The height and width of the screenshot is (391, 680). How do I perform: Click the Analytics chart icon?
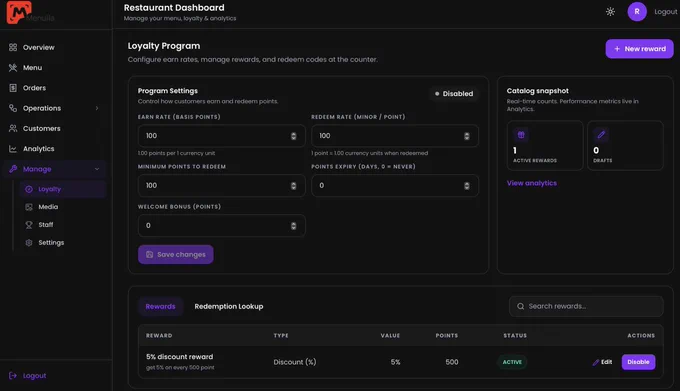point(13,149)
